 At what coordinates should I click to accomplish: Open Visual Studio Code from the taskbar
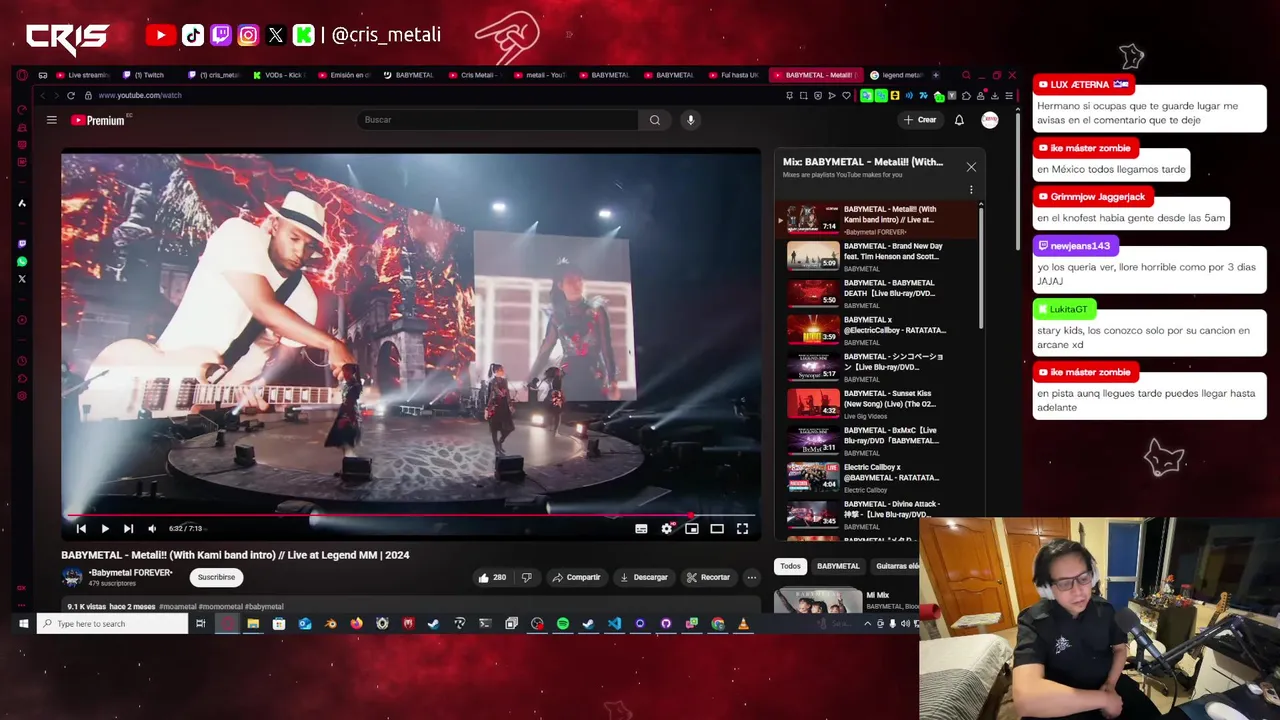pyautogui.click(x=614, y=623)
